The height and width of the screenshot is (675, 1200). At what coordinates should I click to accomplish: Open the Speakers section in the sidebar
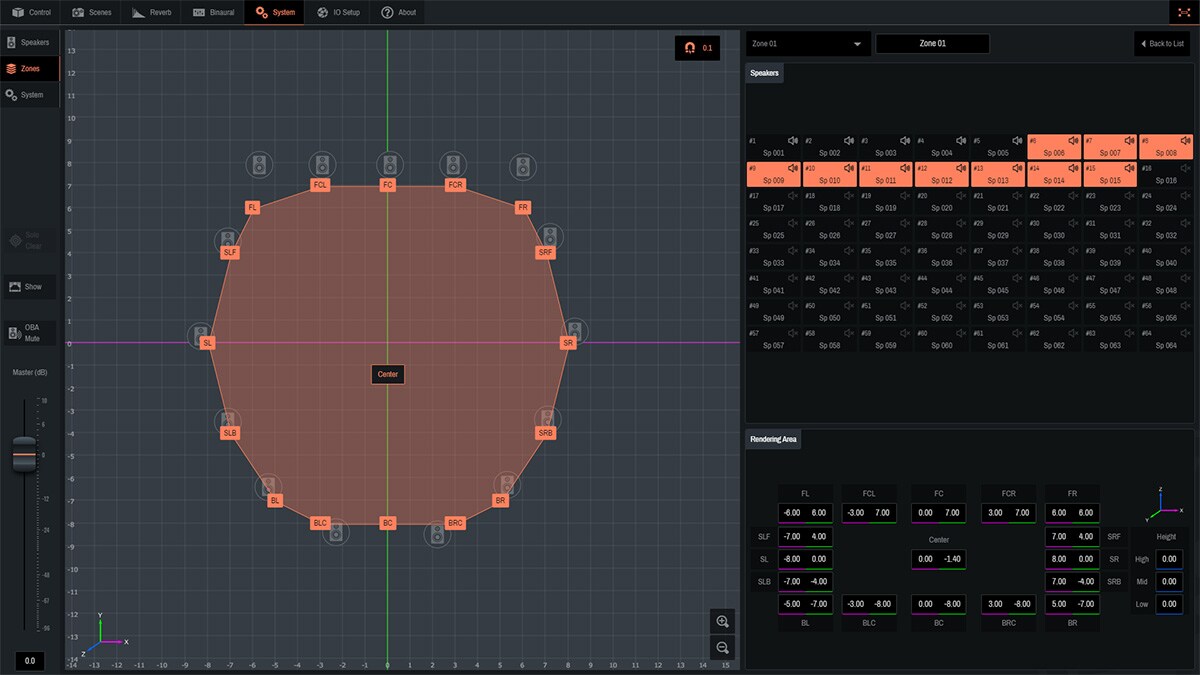pos(30,42)
